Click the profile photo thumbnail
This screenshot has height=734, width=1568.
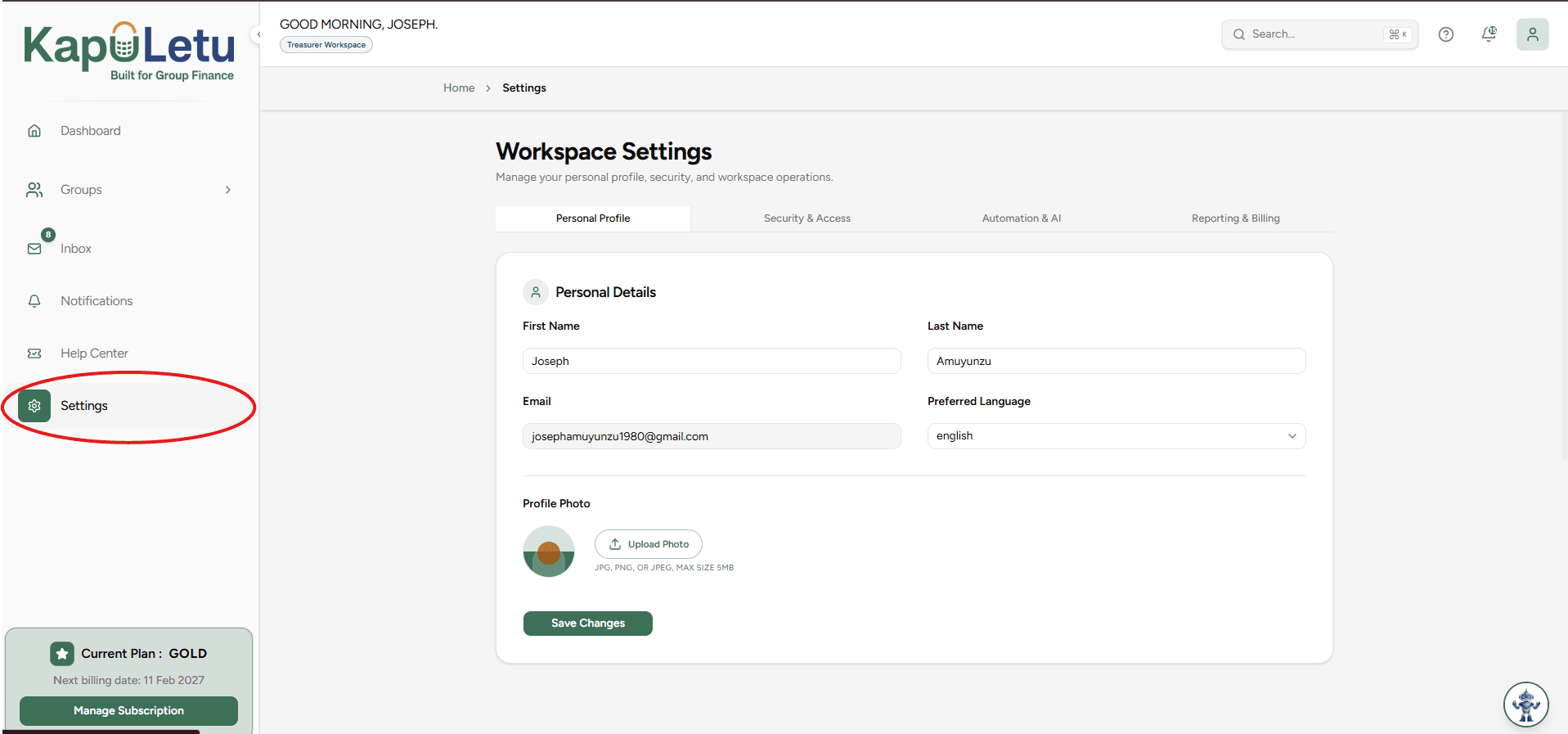tap(549, 552)
